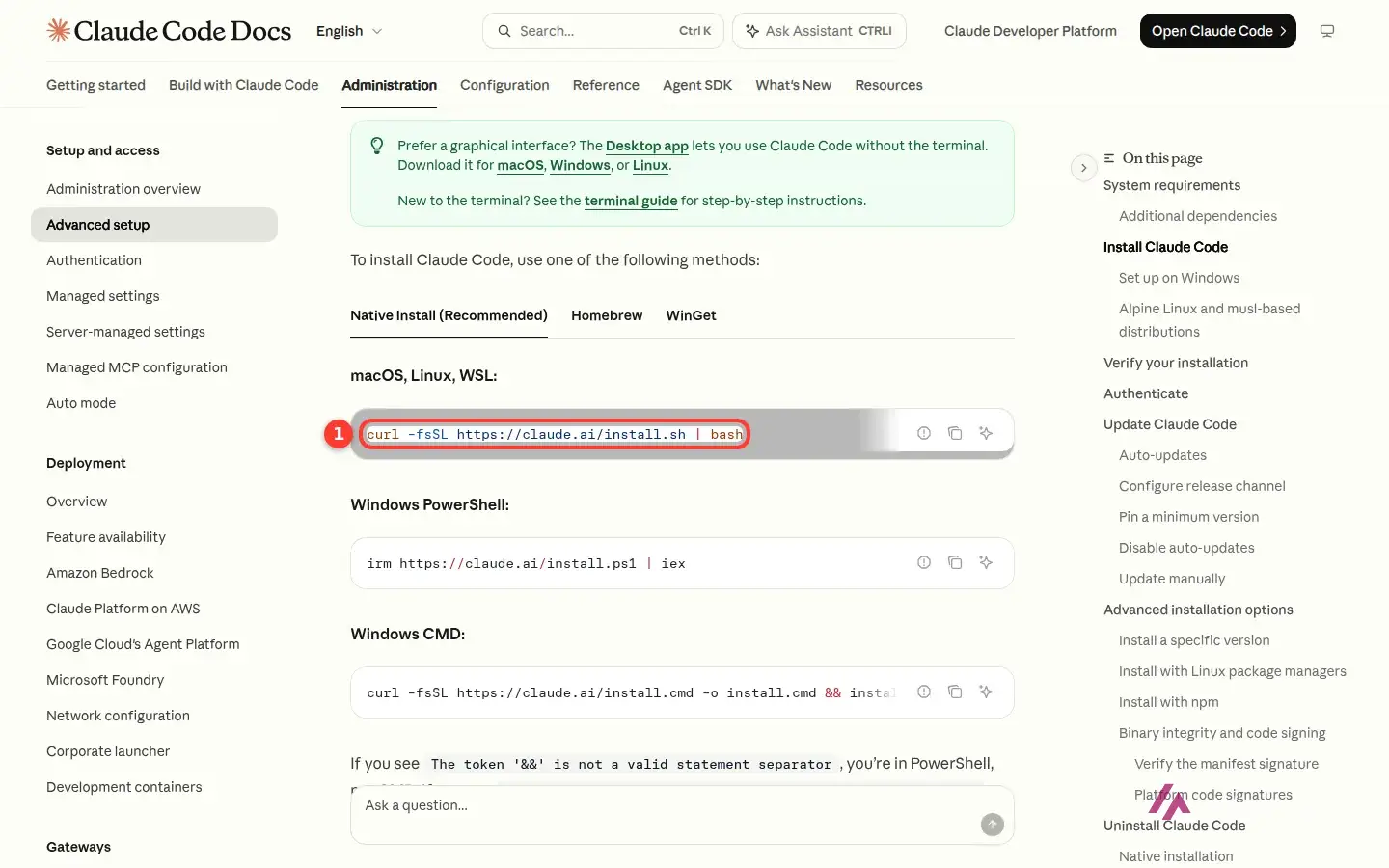Screen dimensions: 1389x868
Task: Click the On this page list icon
Action: pos(1109,158)
